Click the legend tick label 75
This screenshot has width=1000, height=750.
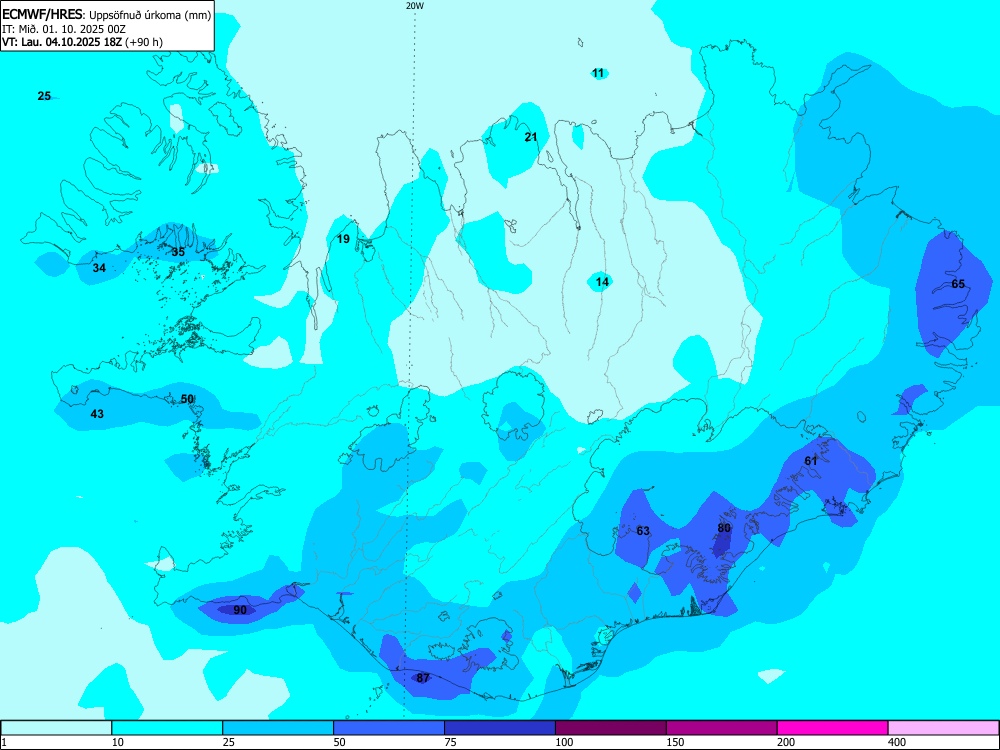[450, 742]
